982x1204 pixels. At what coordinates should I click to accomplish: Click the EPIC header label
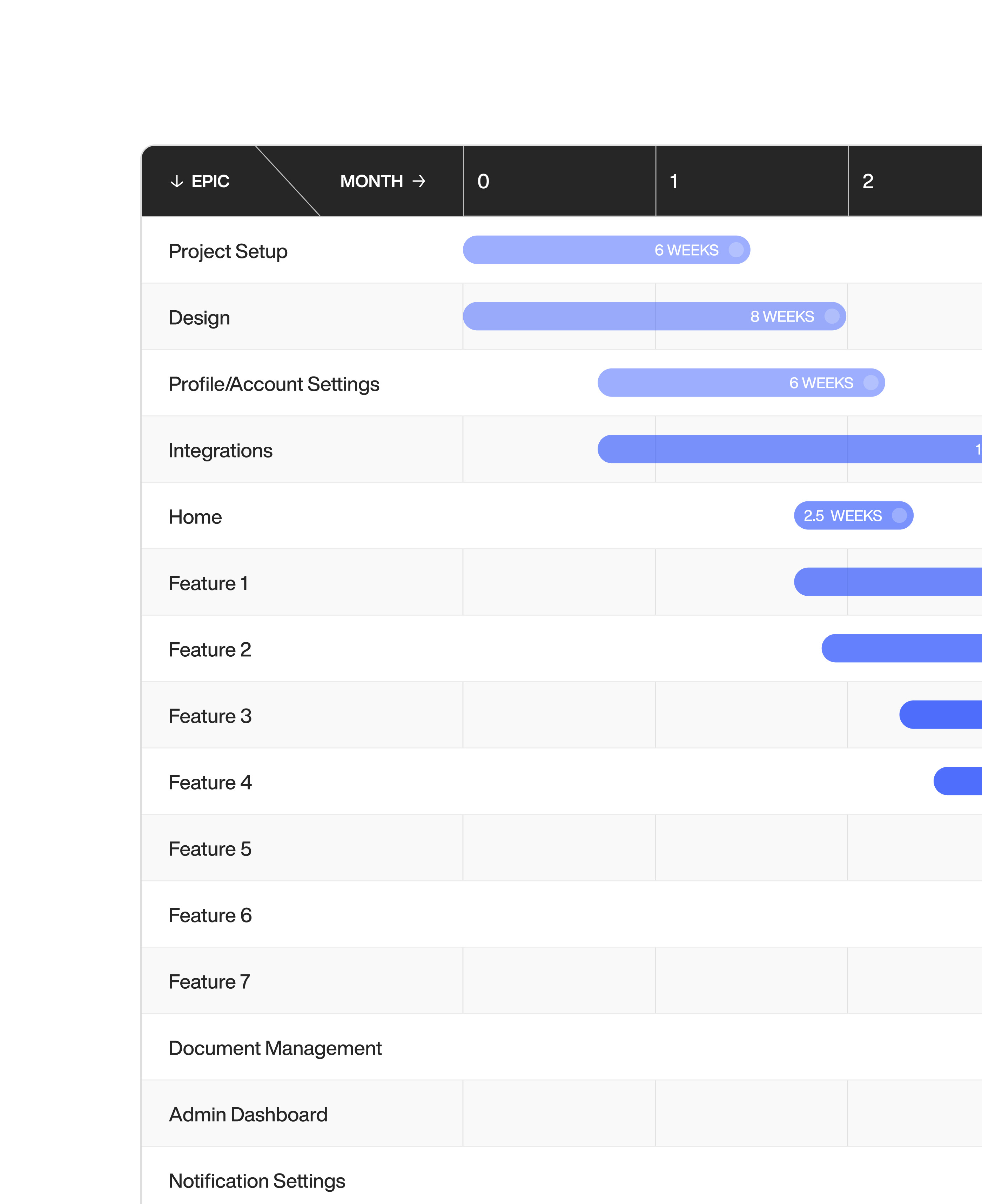(210, 181)
